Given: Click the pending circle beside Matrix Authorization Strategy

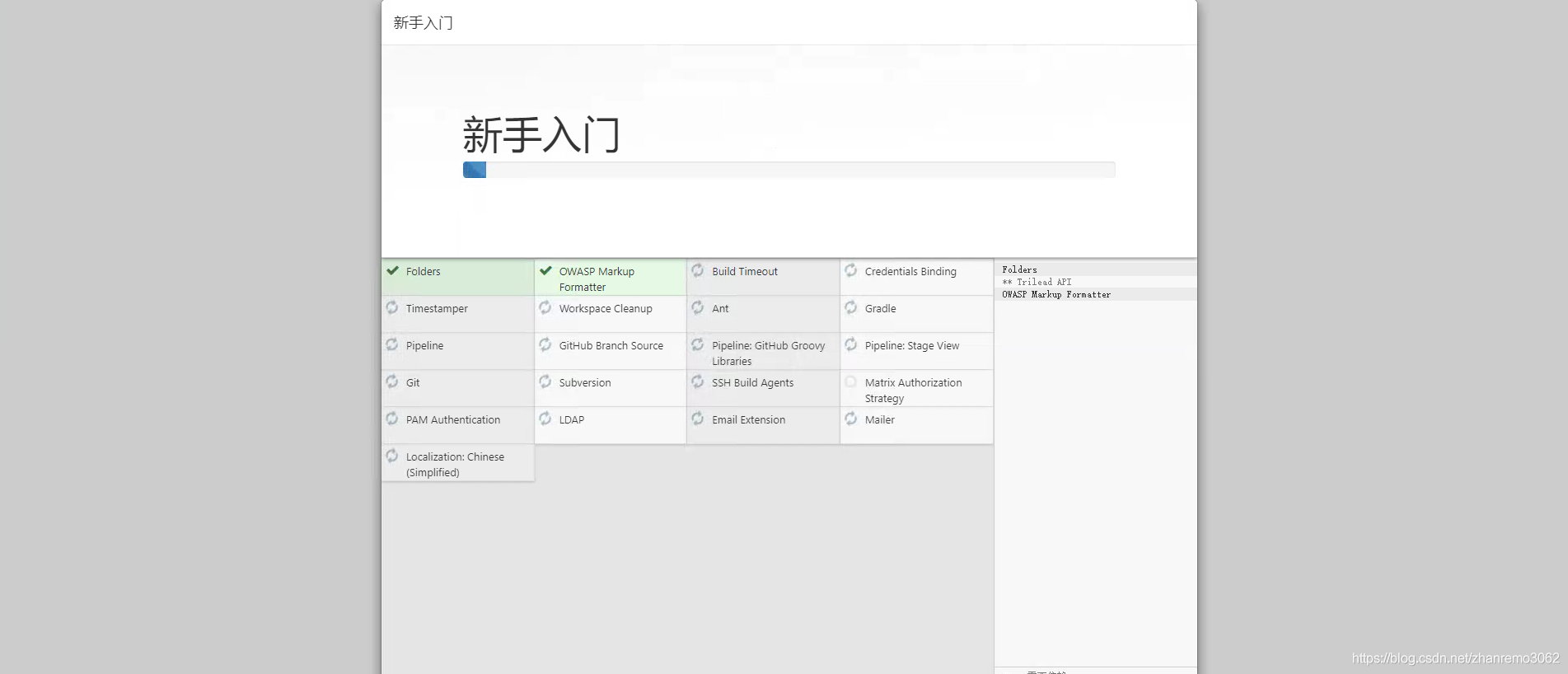Looking at the screenshot, I should (851, 381).
